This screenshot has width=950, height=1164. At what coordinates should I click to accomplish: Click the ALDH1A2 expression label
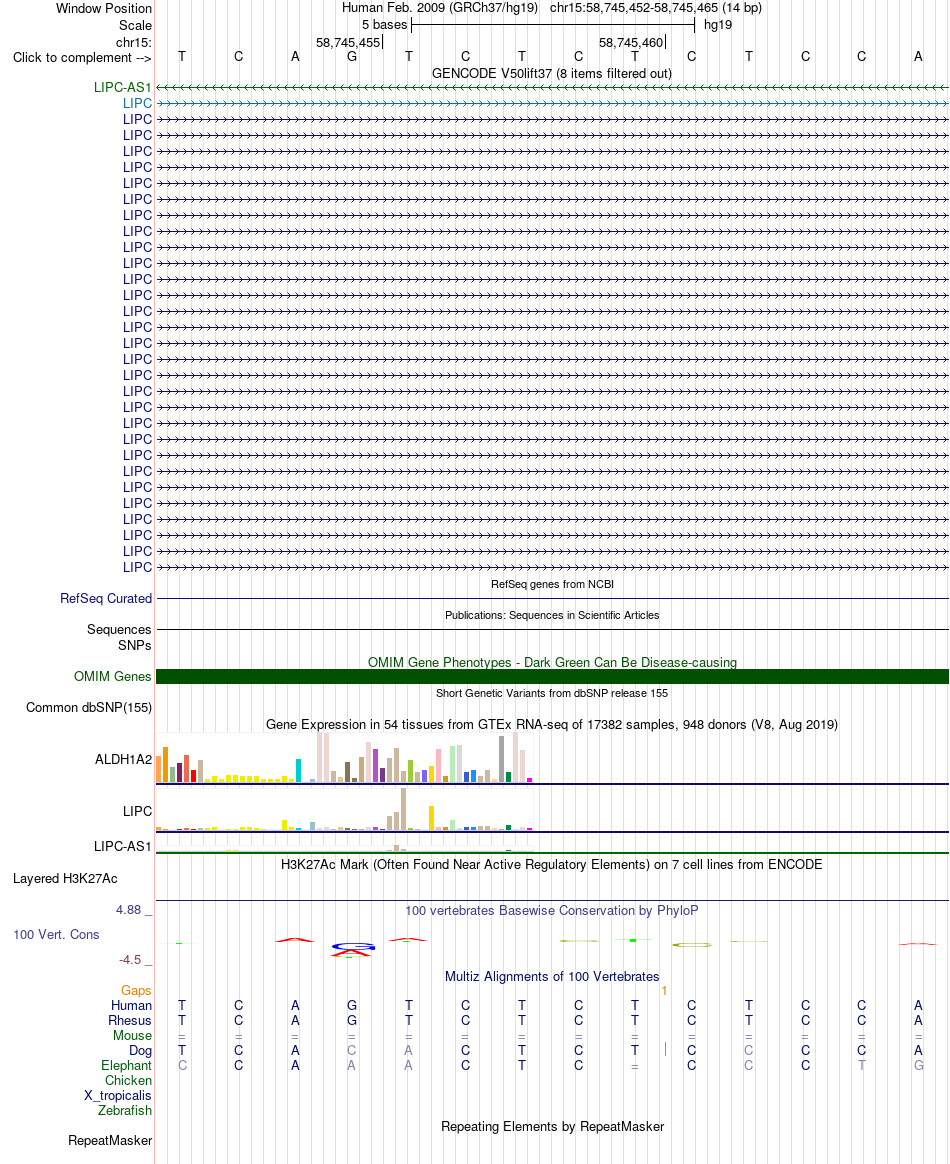[x=123, y=759]
